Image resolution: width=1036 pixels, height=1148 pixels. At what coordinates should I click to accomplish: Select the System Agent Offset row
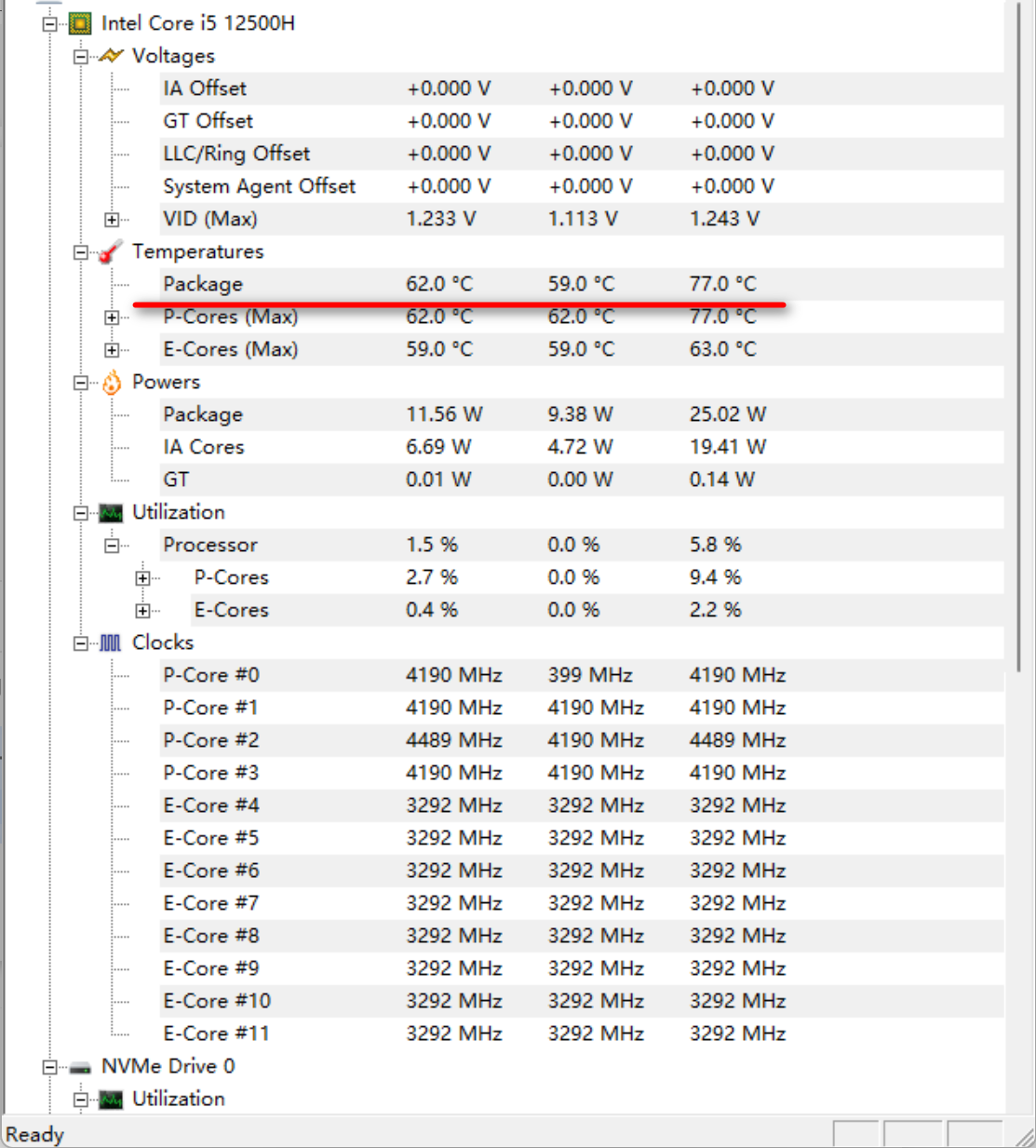pos(583,186)
